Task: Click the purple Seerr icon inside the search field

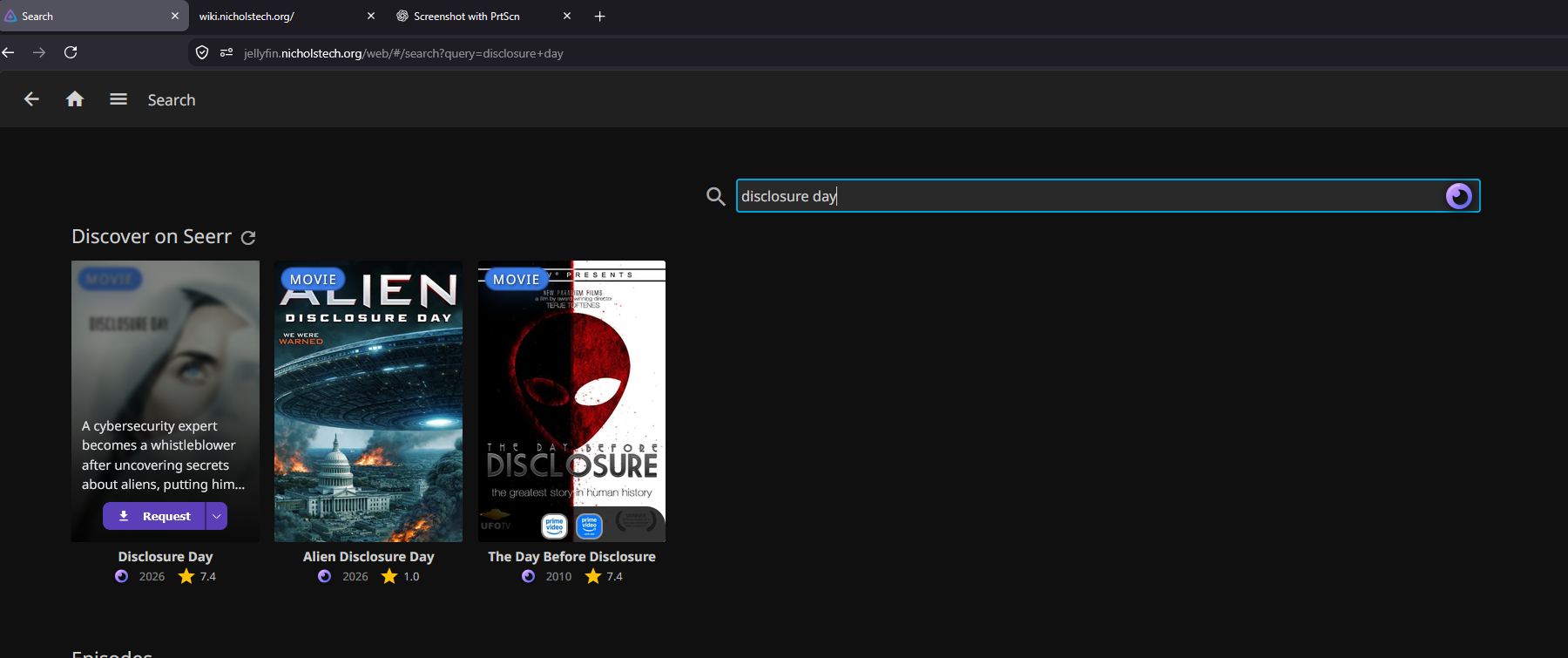Action: click(x=1459, y=196)
